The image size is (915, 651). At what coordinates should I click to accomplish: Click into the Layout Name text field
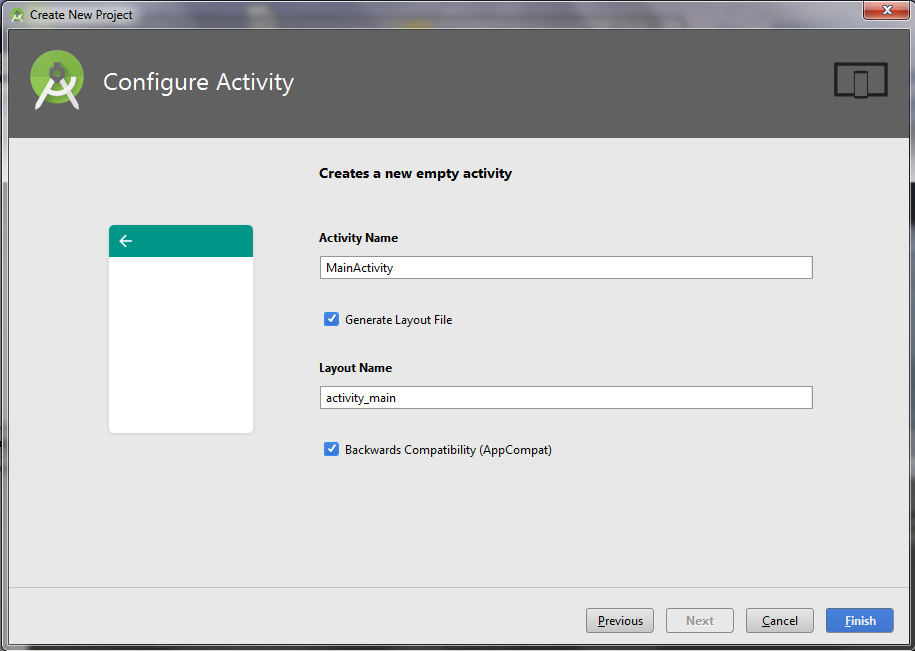point(565,398)
